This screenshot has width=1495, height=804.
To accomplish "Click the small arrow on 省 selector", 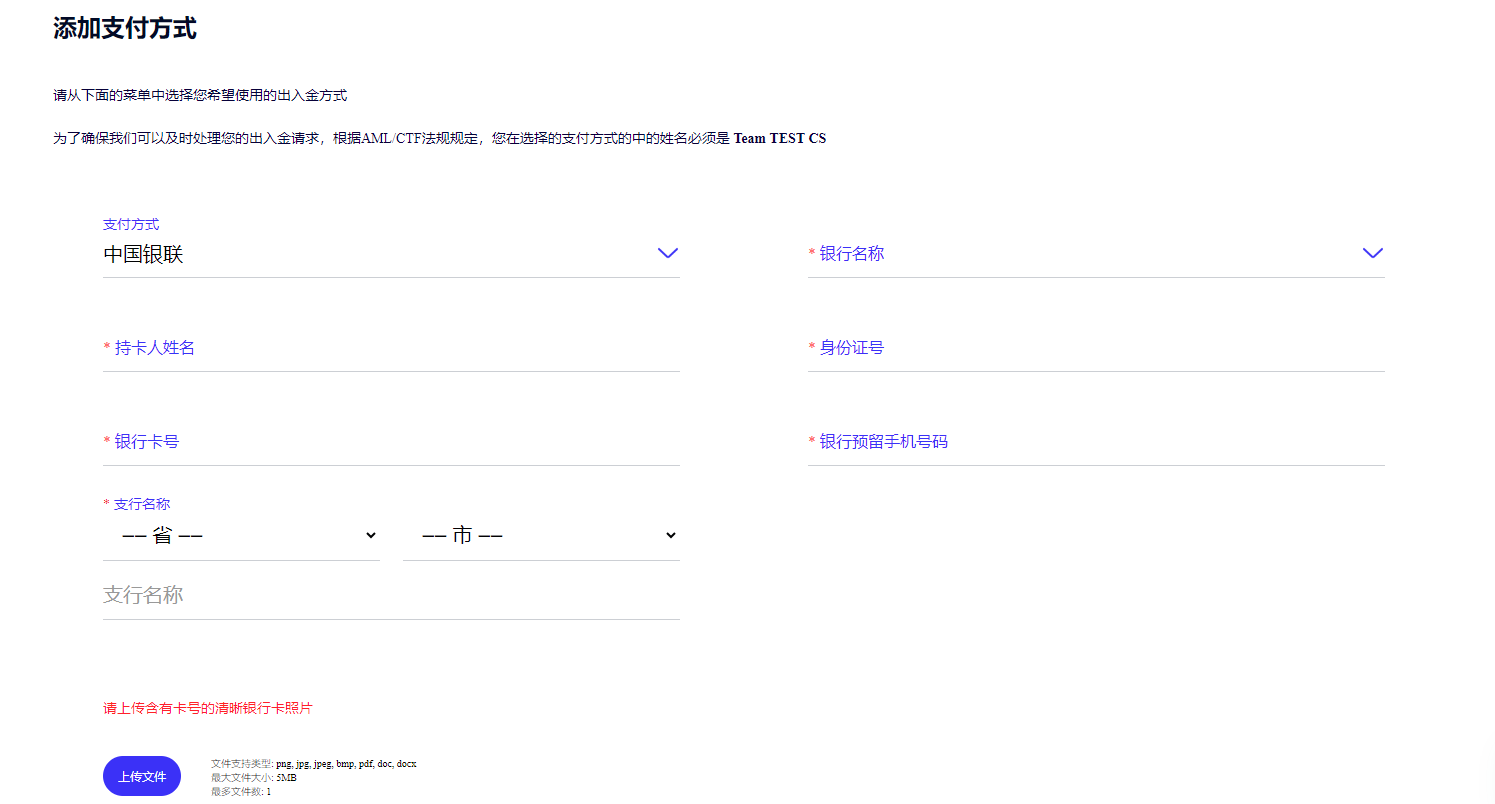I will click(371, 536).
